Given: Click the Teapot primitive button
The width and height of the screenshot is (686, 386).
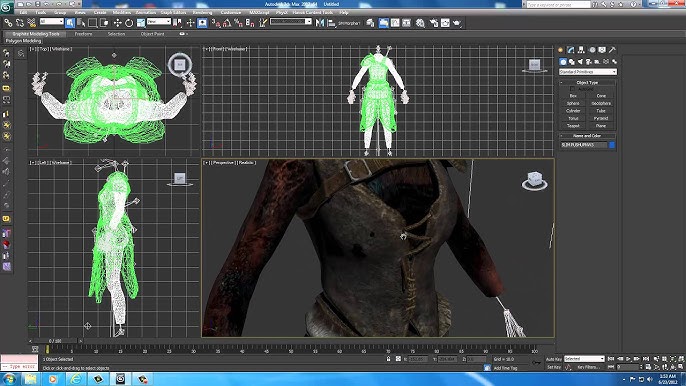Looking at the screenshot, I should coord(573,126).
